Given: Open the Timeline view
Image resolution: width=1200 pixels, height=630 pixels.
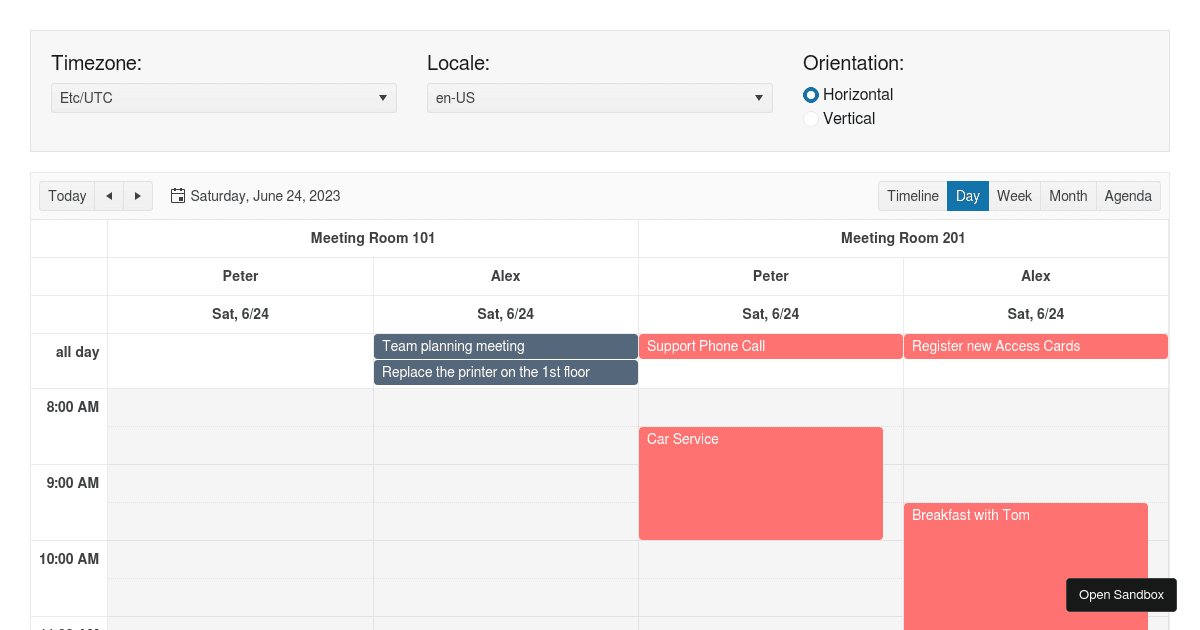Looking at the screenshot, I should click(913, 196).
